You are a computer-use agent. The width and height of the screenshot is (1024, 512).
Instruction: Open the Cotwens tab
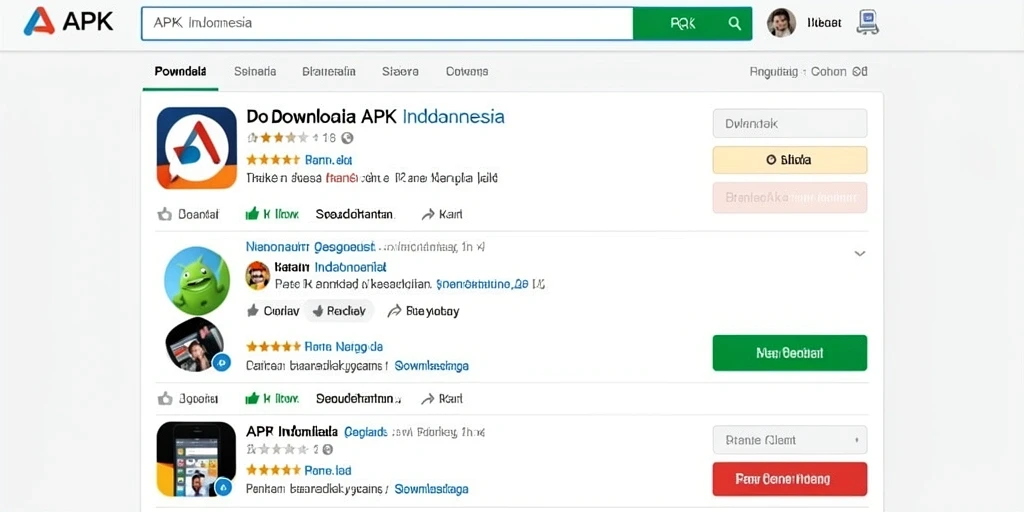[467, 71]
